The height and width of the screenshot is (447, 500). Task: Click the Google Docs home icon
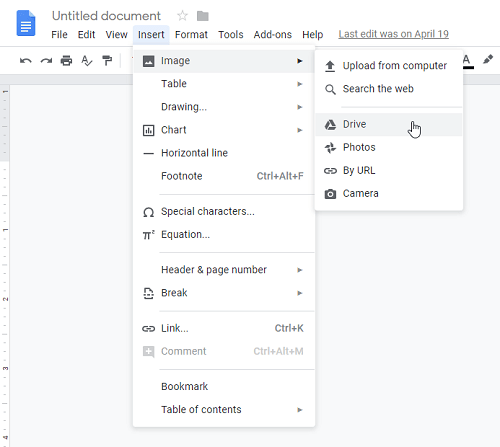26,23
